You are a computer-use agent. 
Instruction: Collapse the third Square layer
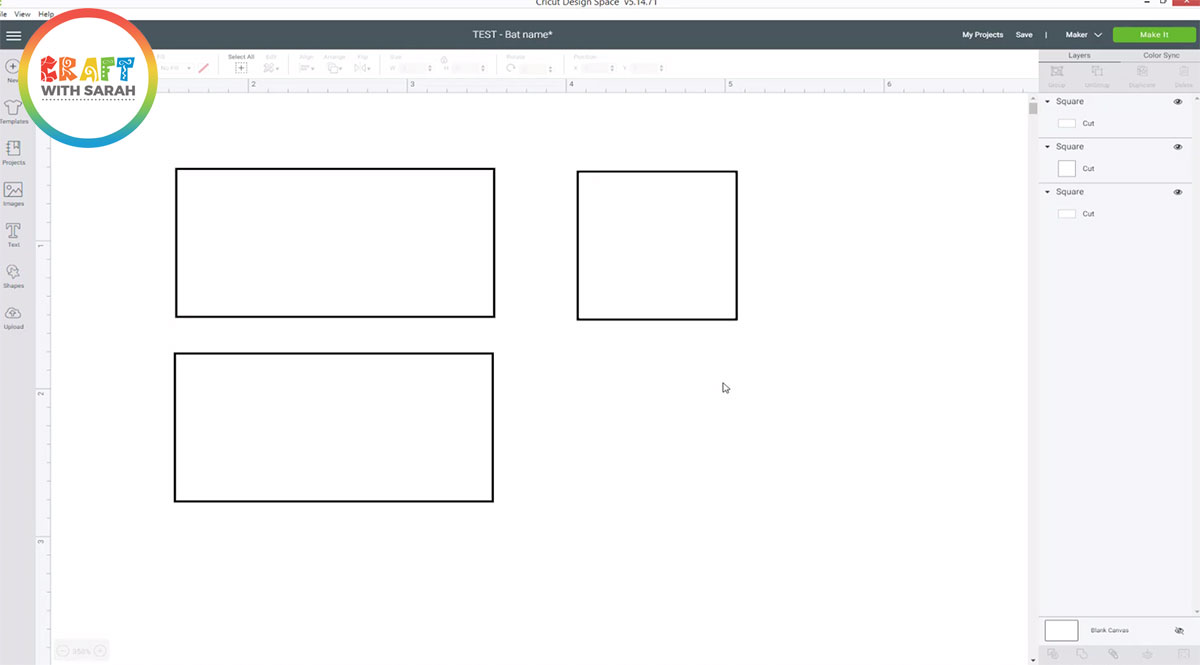(x=1048, y=192)
